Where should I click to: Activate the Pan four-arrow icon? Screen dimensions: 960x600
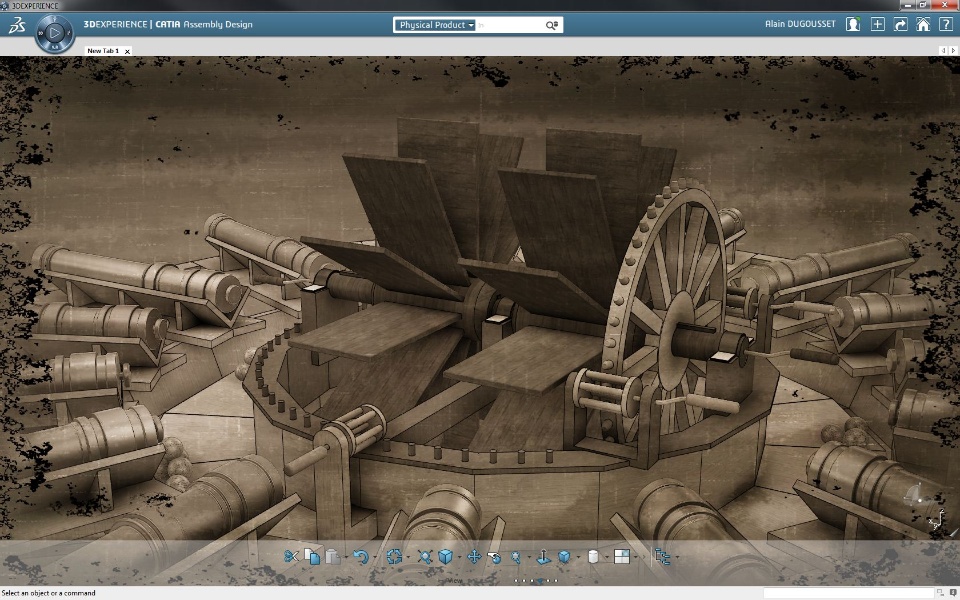(474, 557)
